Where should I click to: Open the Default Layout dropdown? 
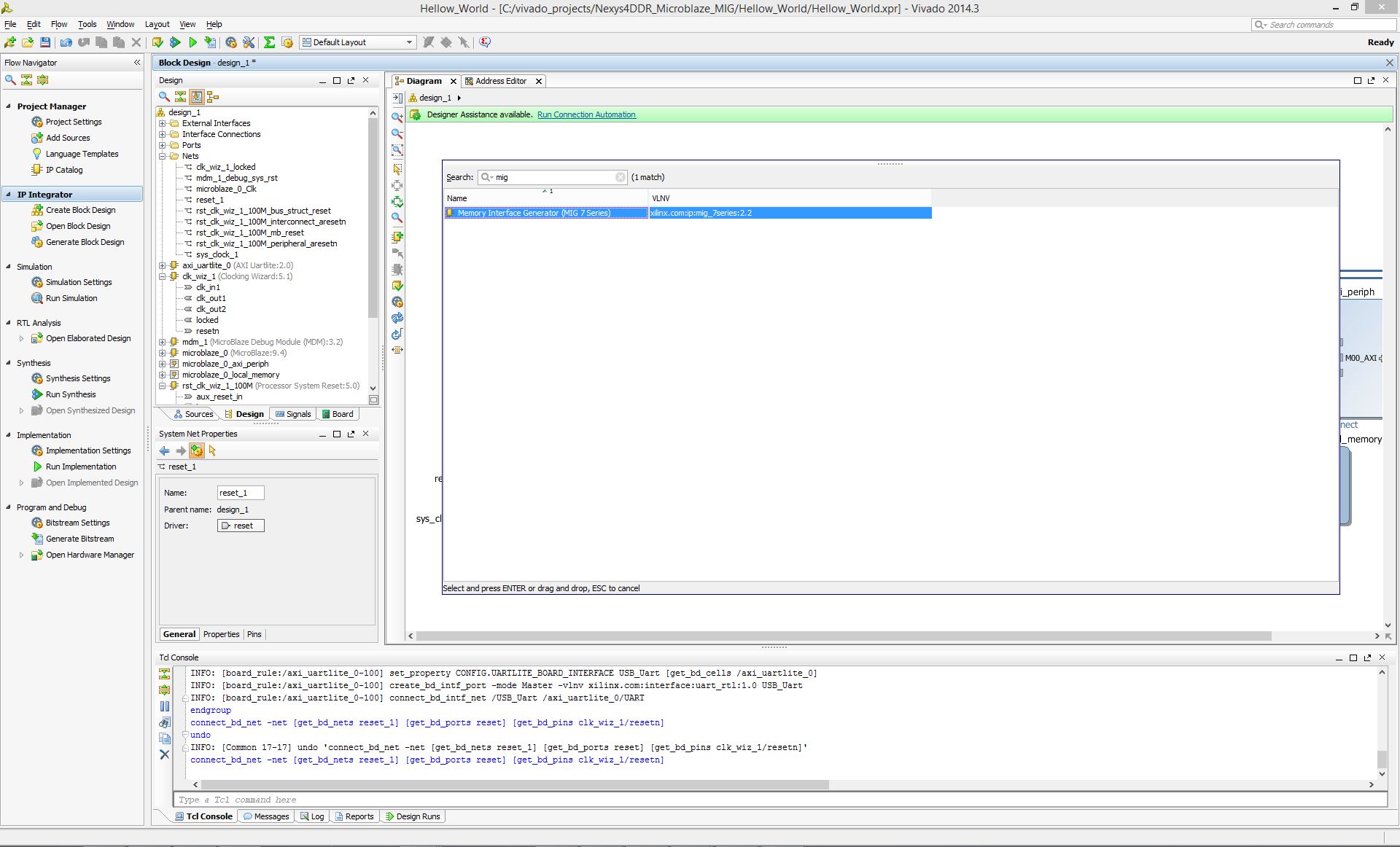tap(358, 42)
